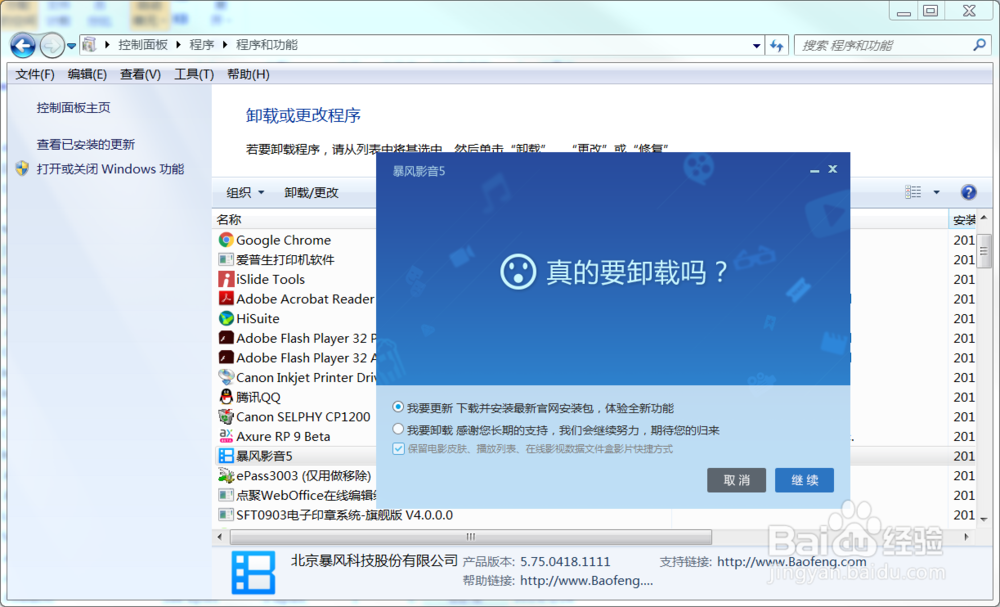Open the recent pages dropdown arrow

[x=71, y=46]
